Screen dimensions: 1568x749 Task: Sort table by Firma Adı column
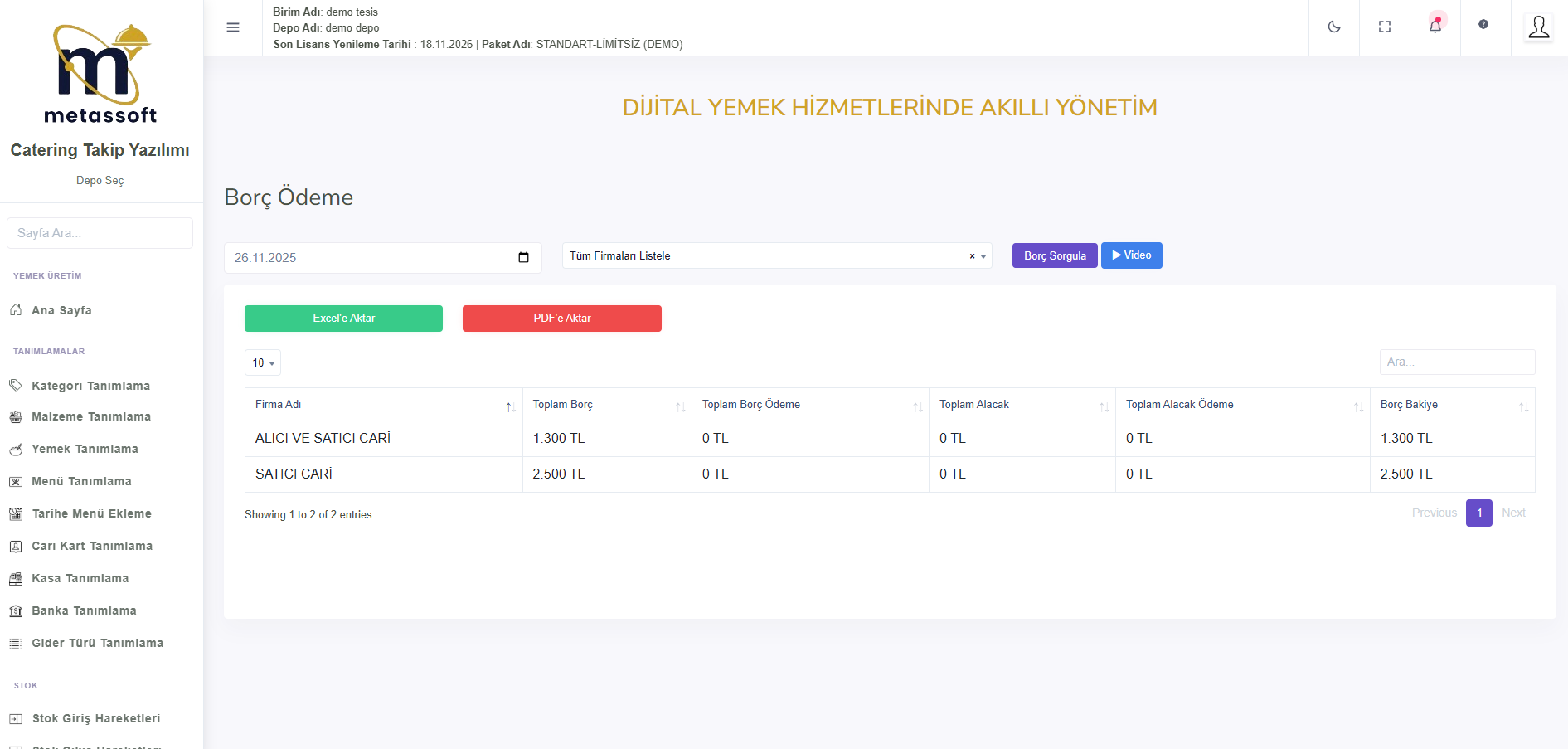tap(383, 405)
